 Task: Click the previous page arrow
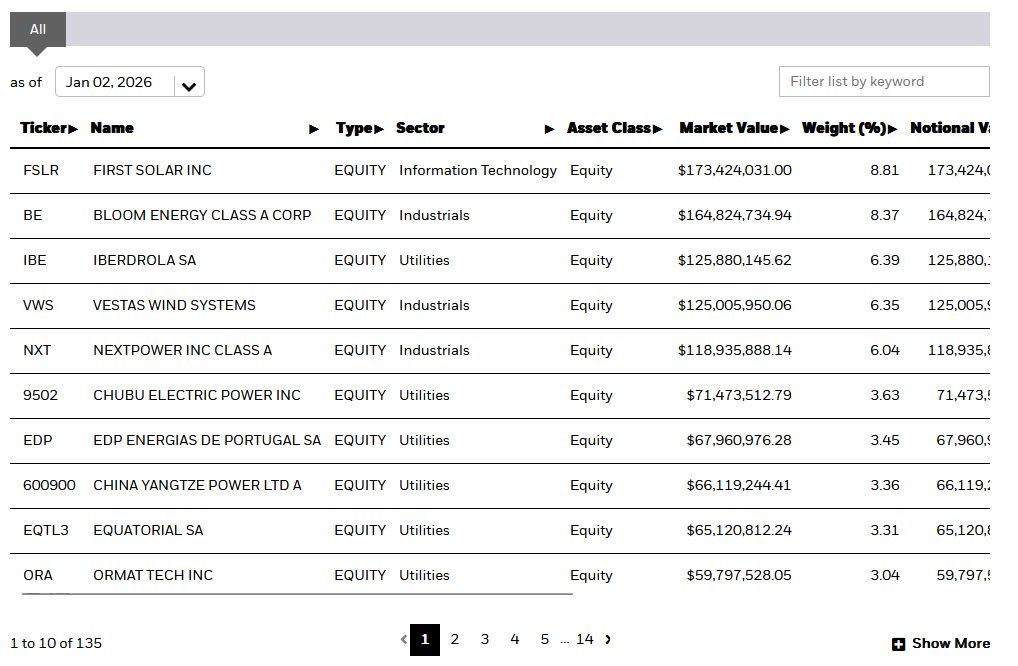tap(404, 639)
